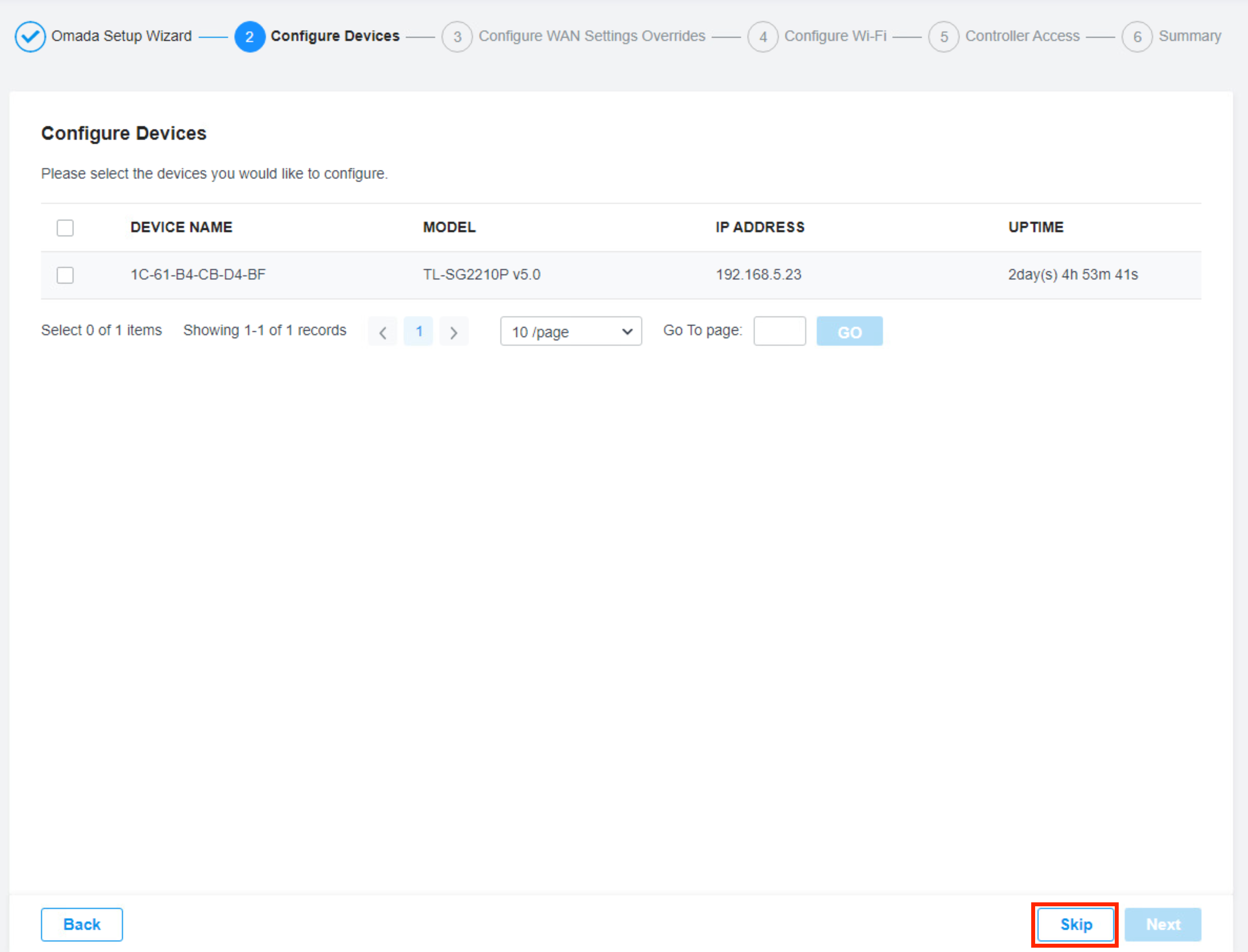The image size is (1248, 952).
Task: Select the 1C-61-B4-CB-D4-BF device checkbox
Action: tap(65, 275)
